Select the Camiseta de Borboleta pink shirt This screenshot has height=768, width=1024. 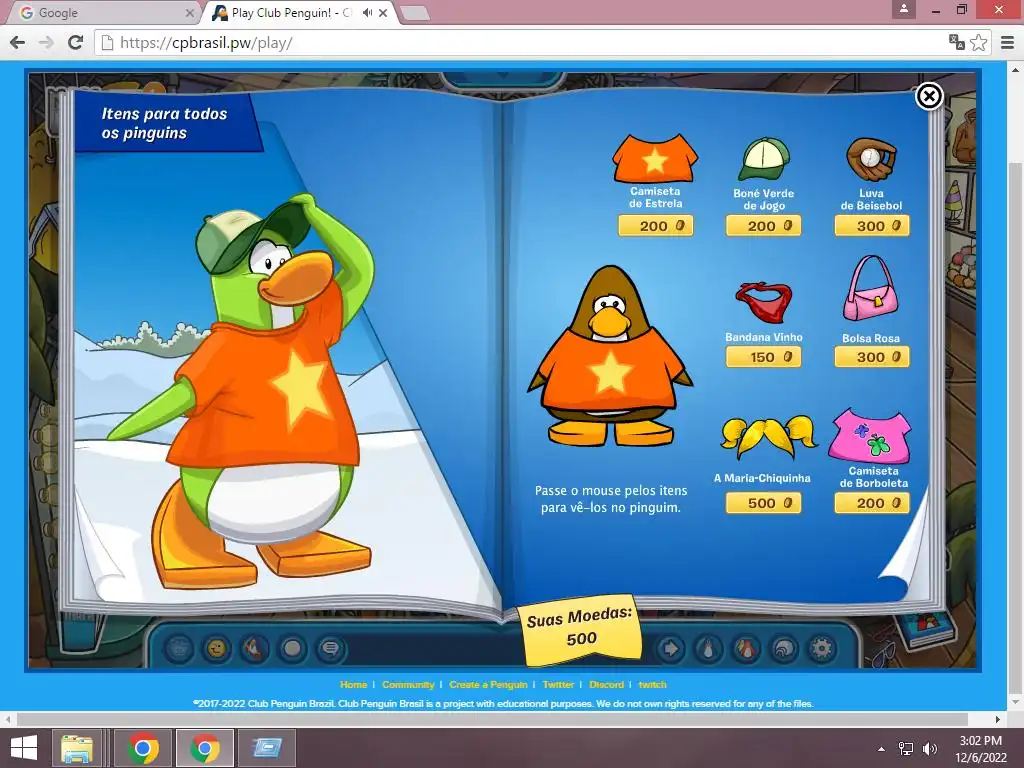[x=870, y=436]
